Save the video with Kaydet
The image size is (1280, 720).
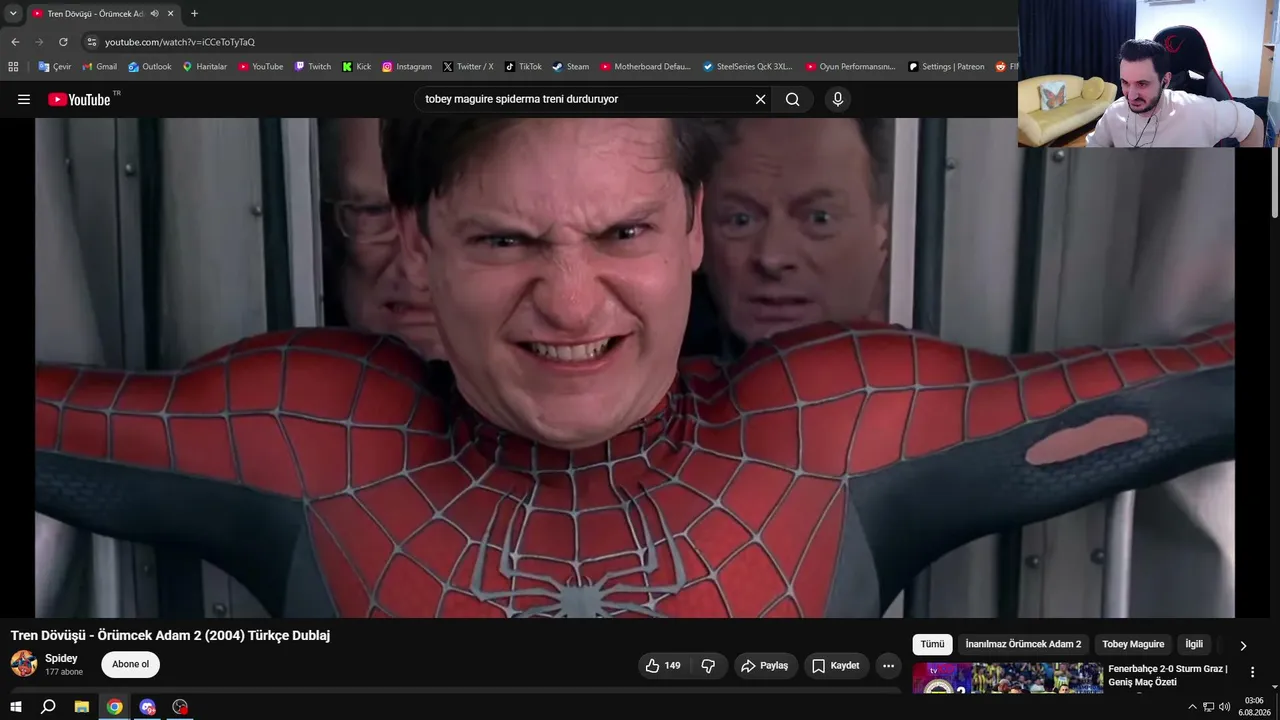pos(836,665)
